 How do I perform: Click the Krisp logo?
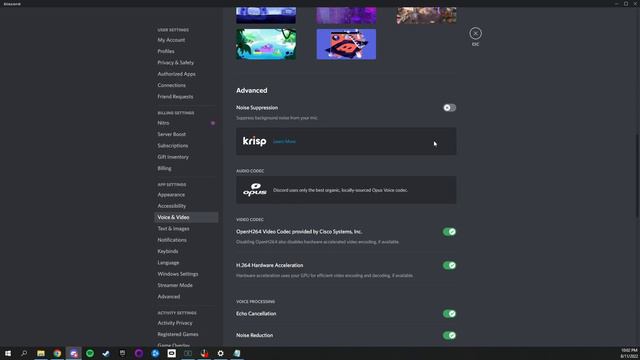[254, 141]
